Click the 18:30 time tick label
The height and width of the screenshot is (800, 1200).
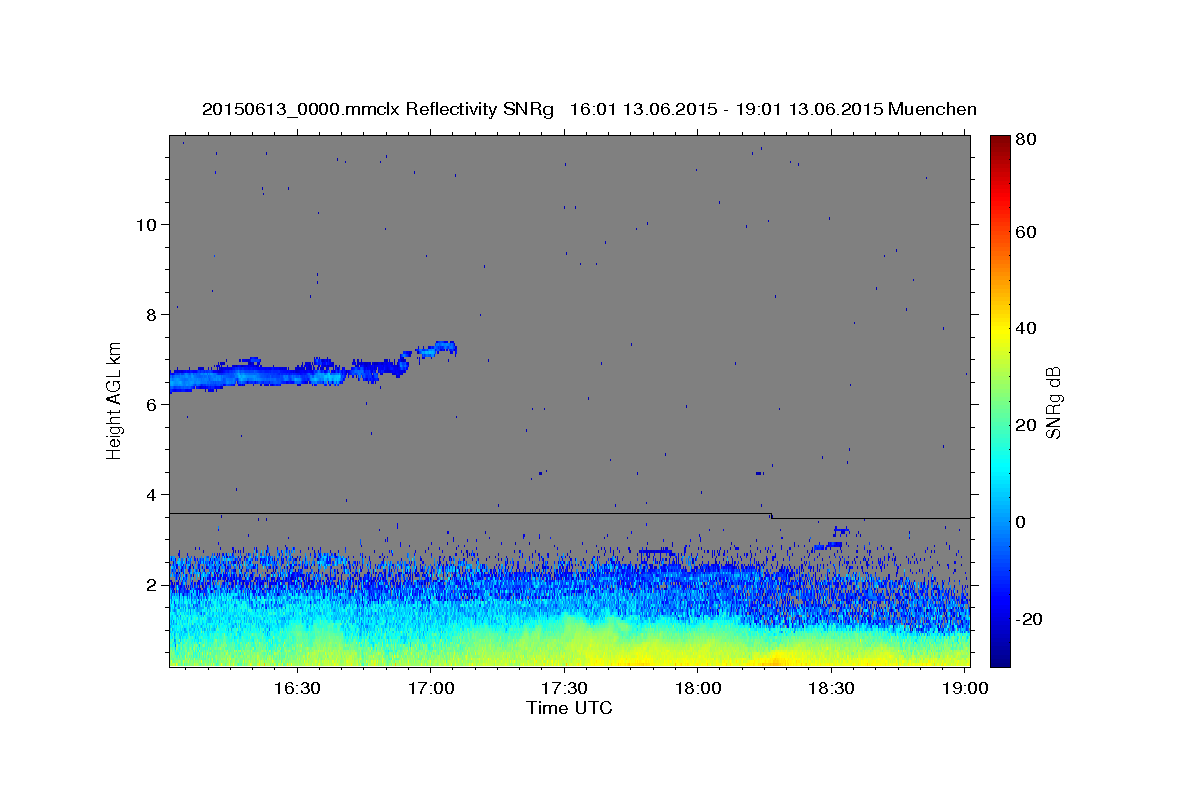[831, 689]
